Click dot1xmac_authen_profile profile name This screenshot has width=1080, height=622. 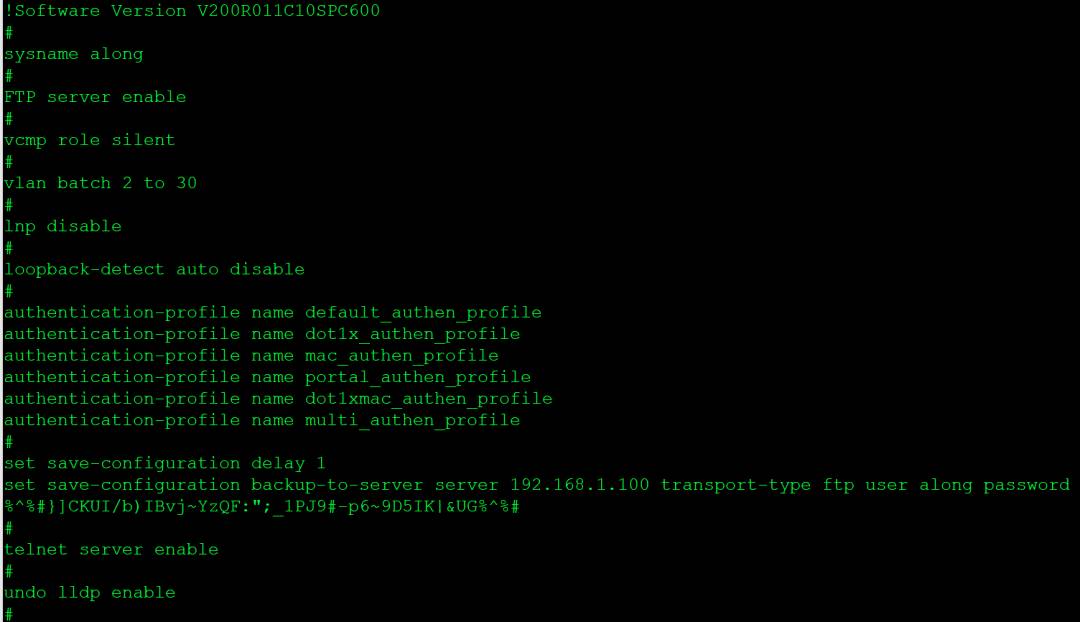click(428, 399)
